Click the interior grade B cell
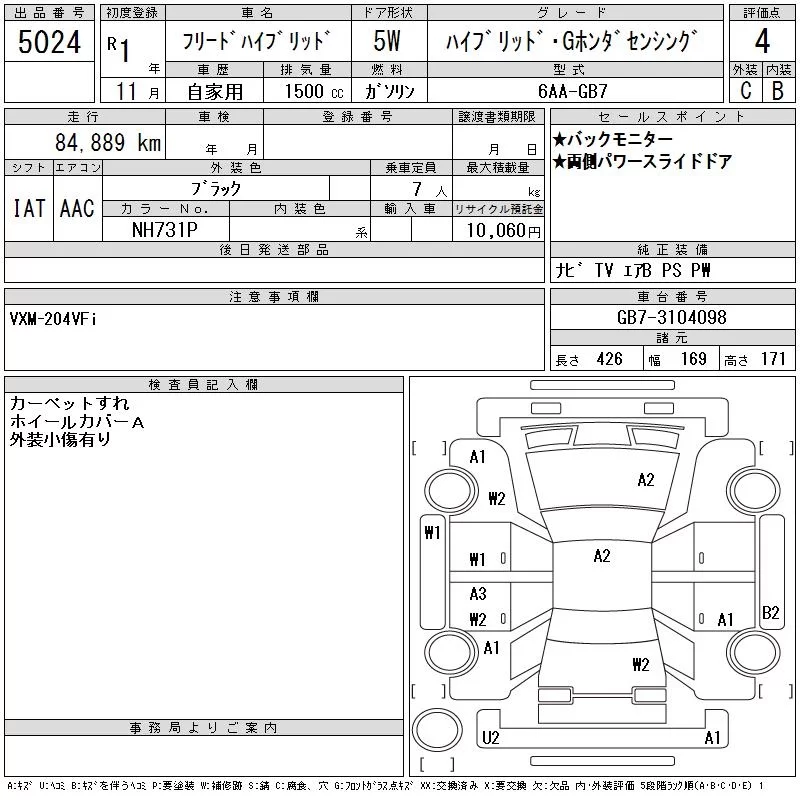This screenshot has height=800, width=800. pyautogui.click(x=778, y=90)
